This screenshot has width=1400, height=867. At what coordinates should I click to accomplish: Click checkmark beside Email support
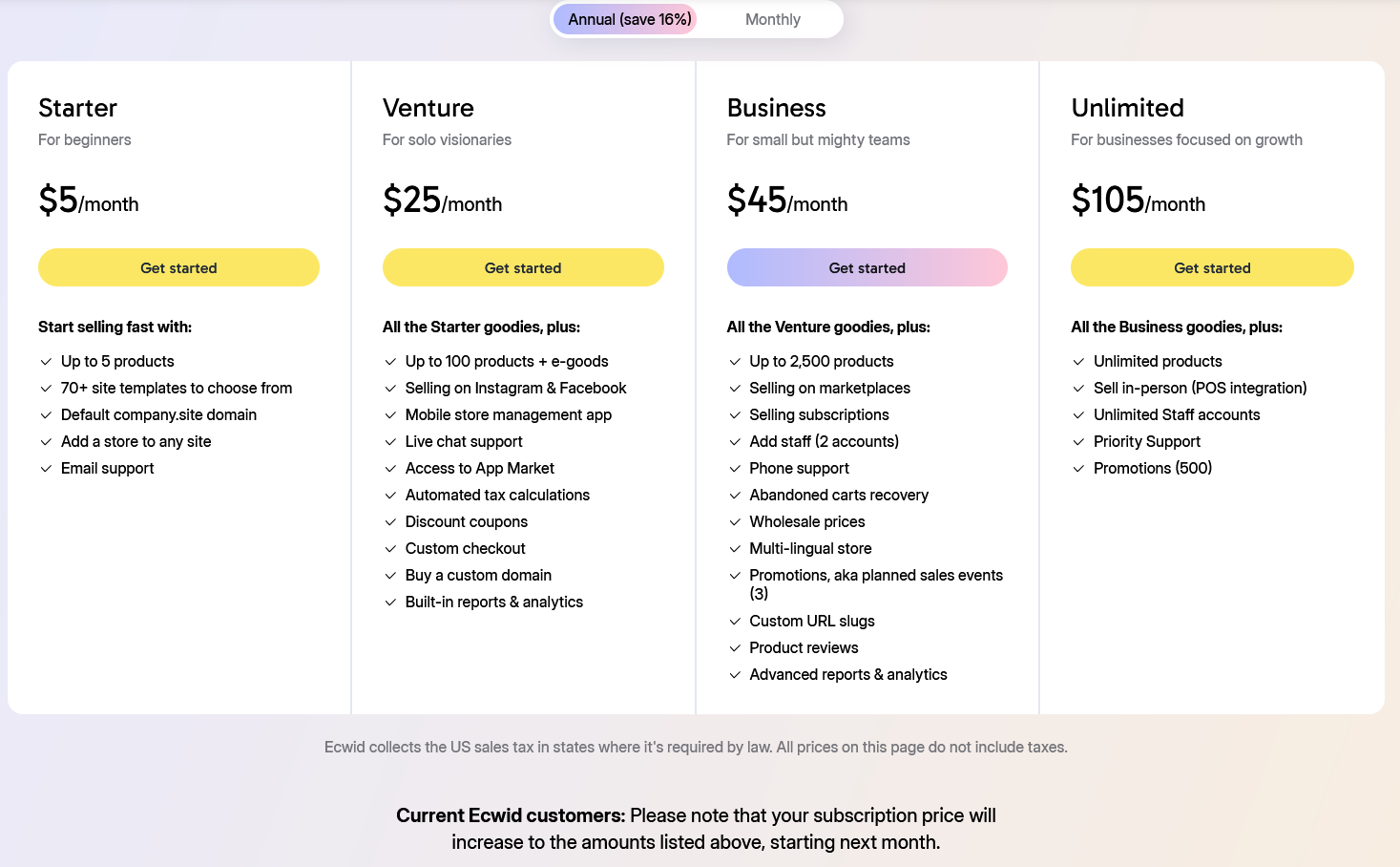point(46,469)
